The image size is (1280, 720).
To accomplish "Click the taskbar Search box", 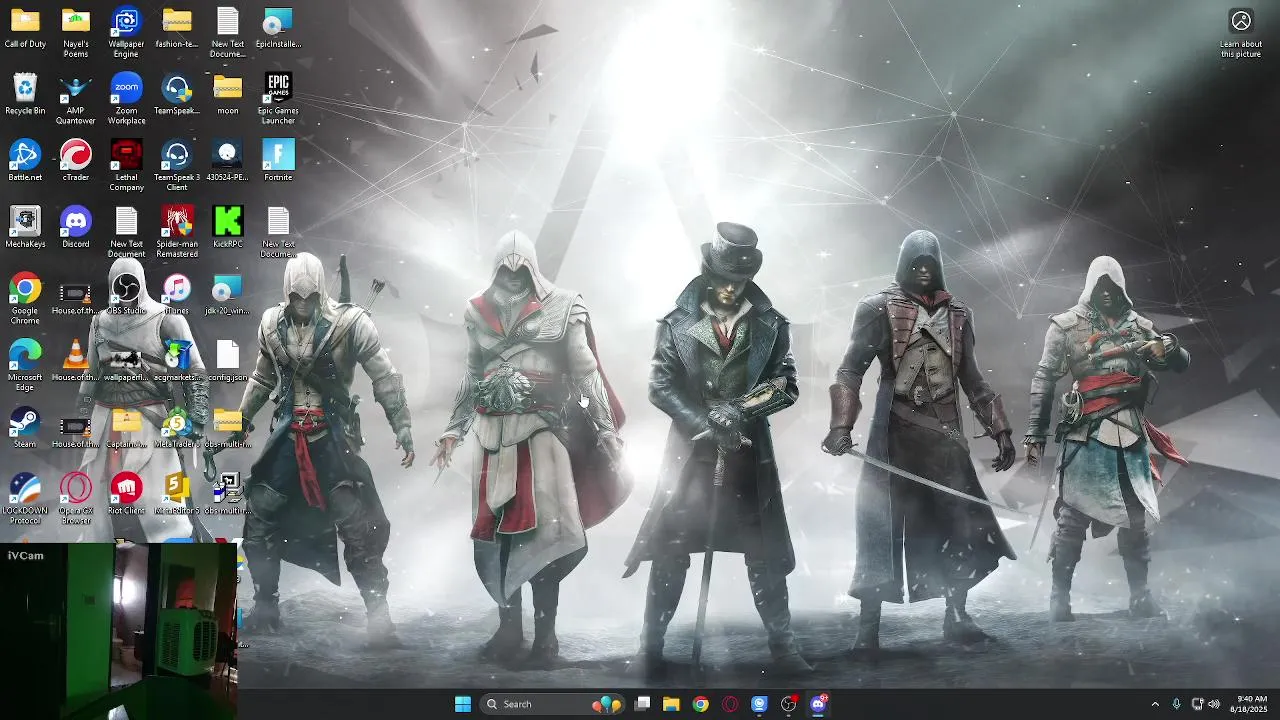I will pos(552,704).
